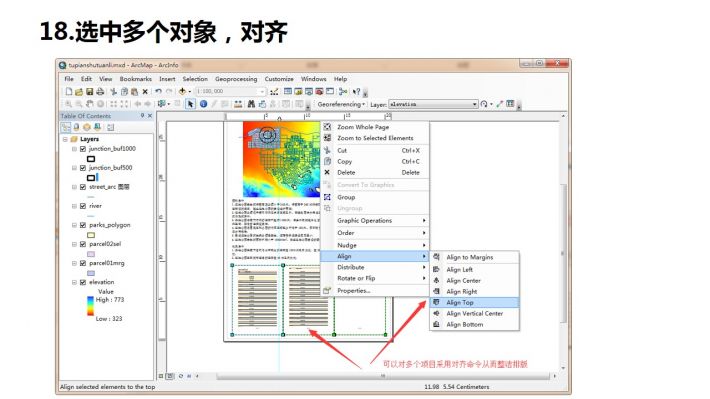This screenshot has width=710, height=399.
Task: Click the Add Data toolbar icon
Action: (x=182, y=91)
